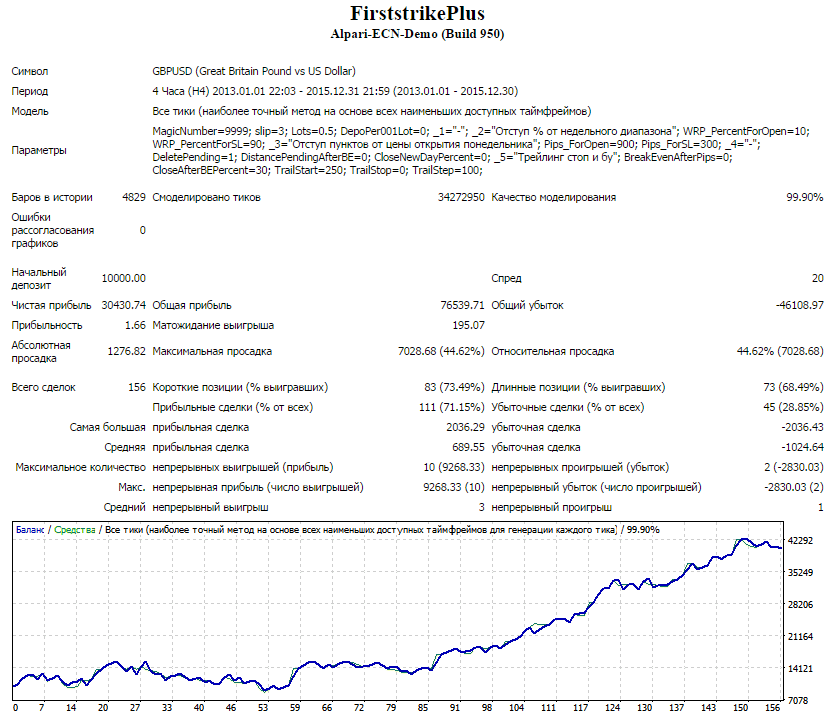
Task: Select the net profit value 30430.74
Action: pos(124,305)
